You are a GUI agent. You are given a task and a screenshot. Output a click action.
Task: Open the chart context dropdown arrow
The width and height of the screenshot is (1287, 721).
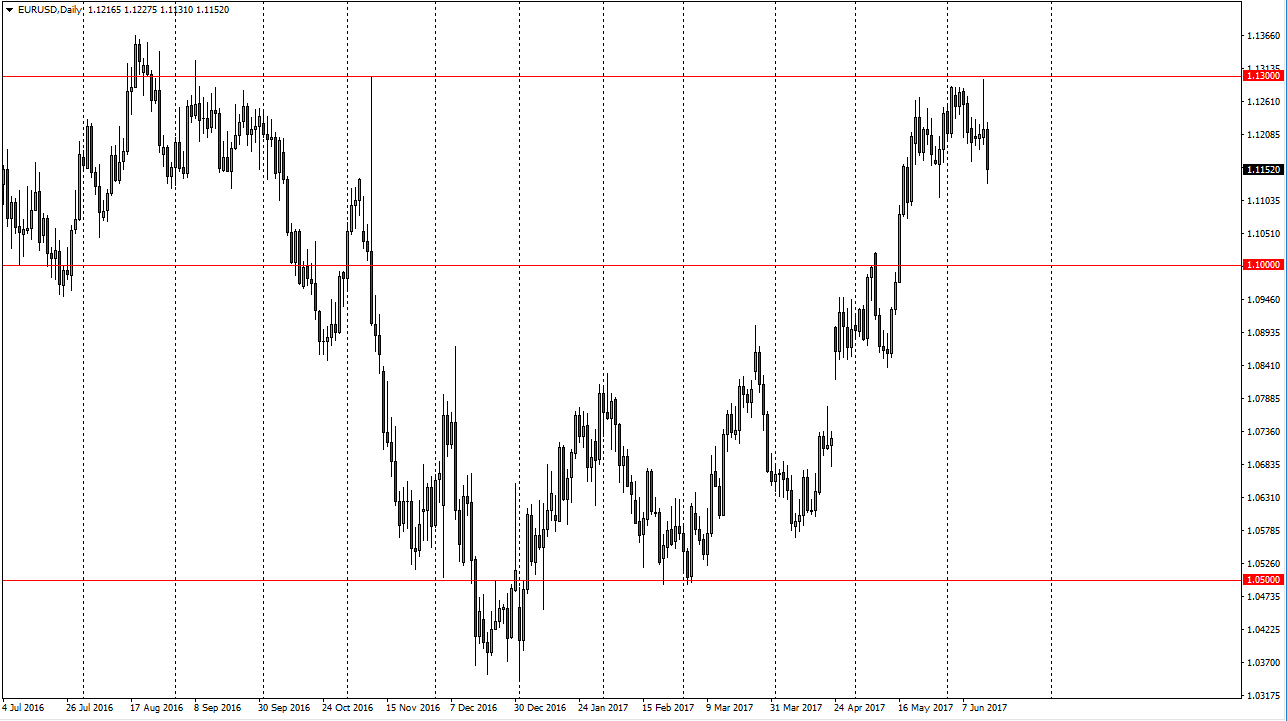pyautogui.click(x=9, y=8)
